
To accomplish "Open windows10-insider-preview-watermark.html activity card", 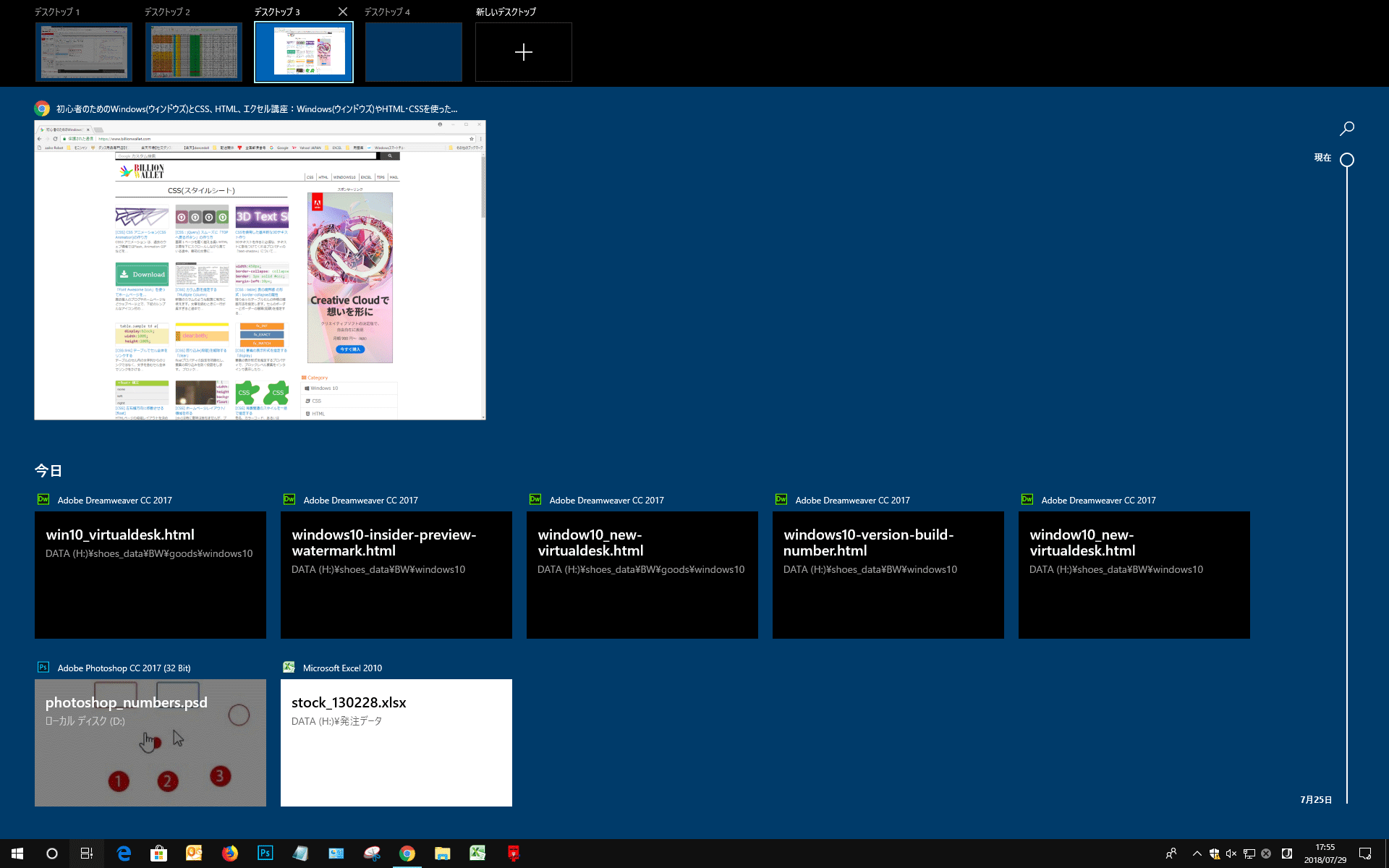I will click(396, 575).
